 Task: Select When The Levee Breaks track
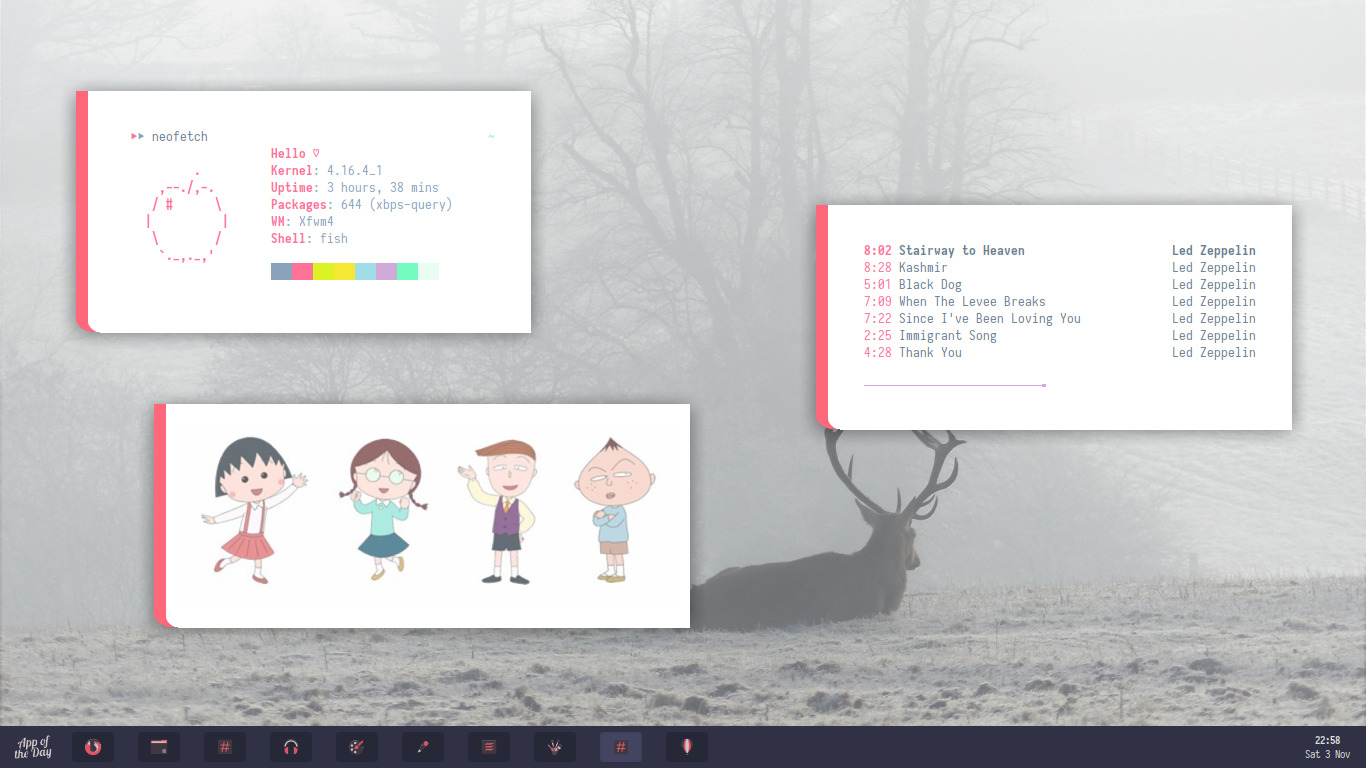coord(972,302)
